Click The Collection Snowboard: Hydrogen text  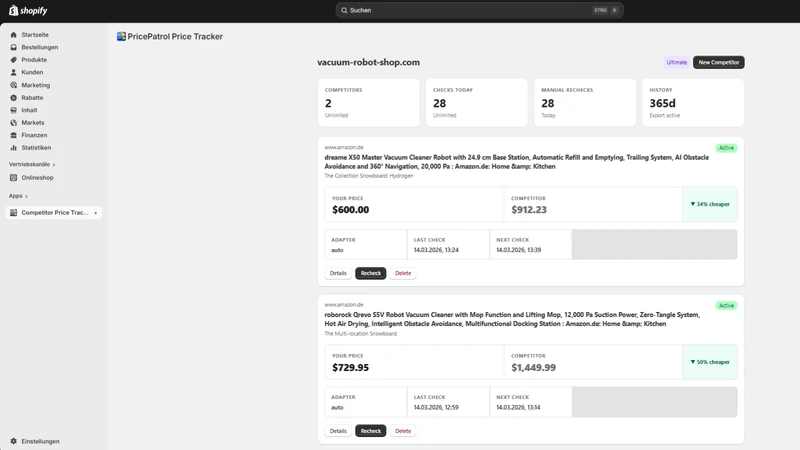[x=369, y=176]
